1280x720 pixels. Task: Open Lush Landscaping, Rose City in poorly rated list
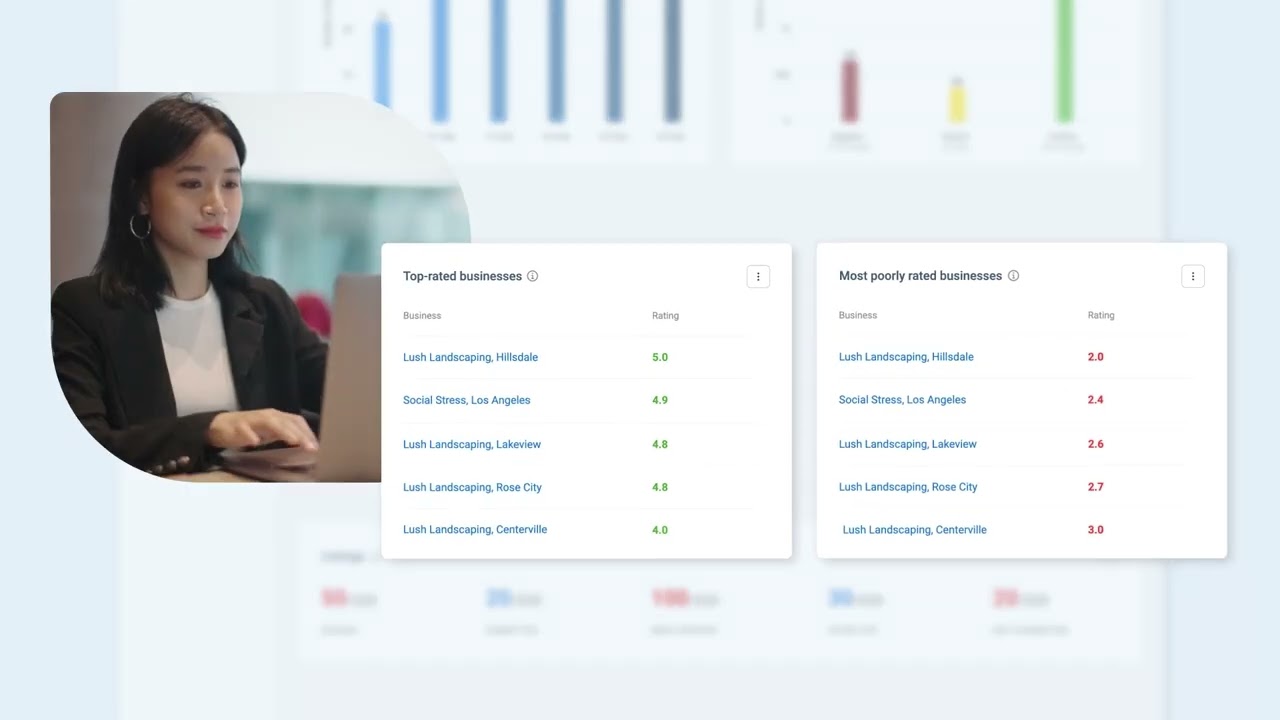coord(908,486)
